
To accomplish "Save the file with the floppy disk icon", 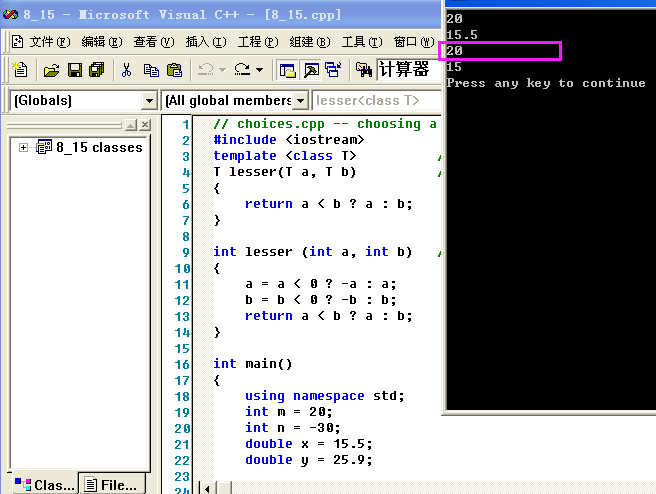I will click(75, 70).
